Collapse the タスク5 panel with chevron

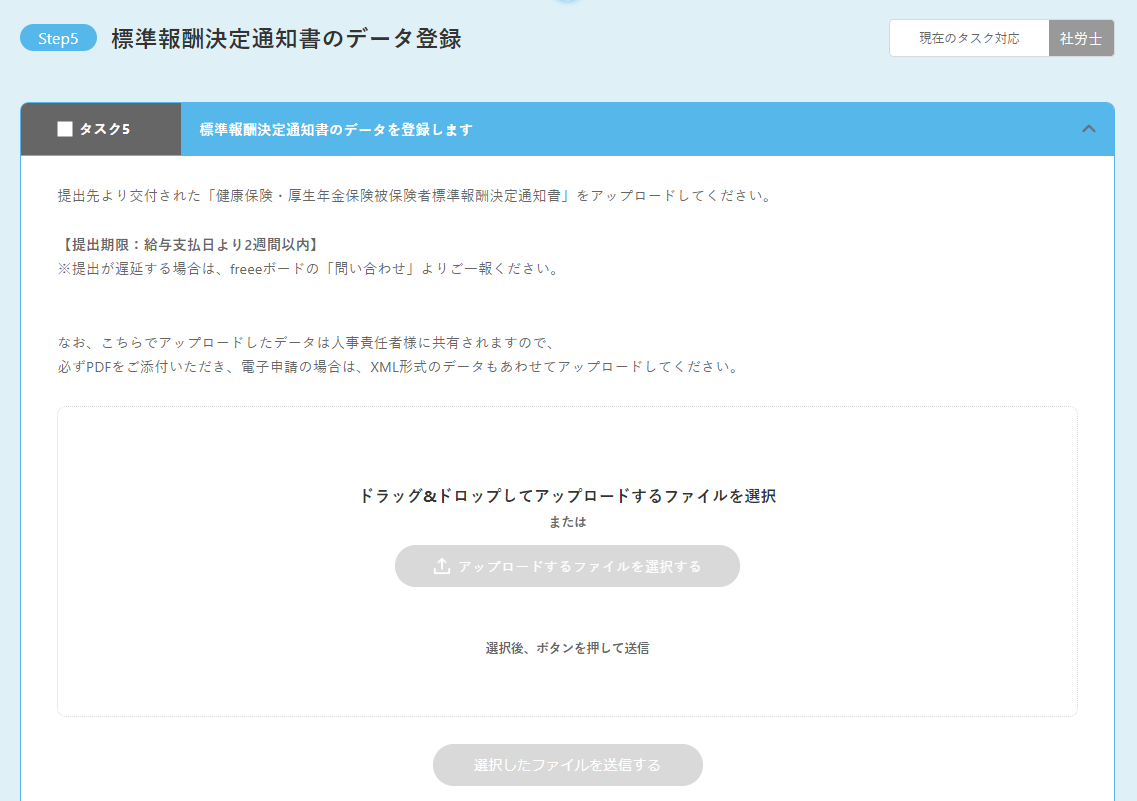[1088, 129]
